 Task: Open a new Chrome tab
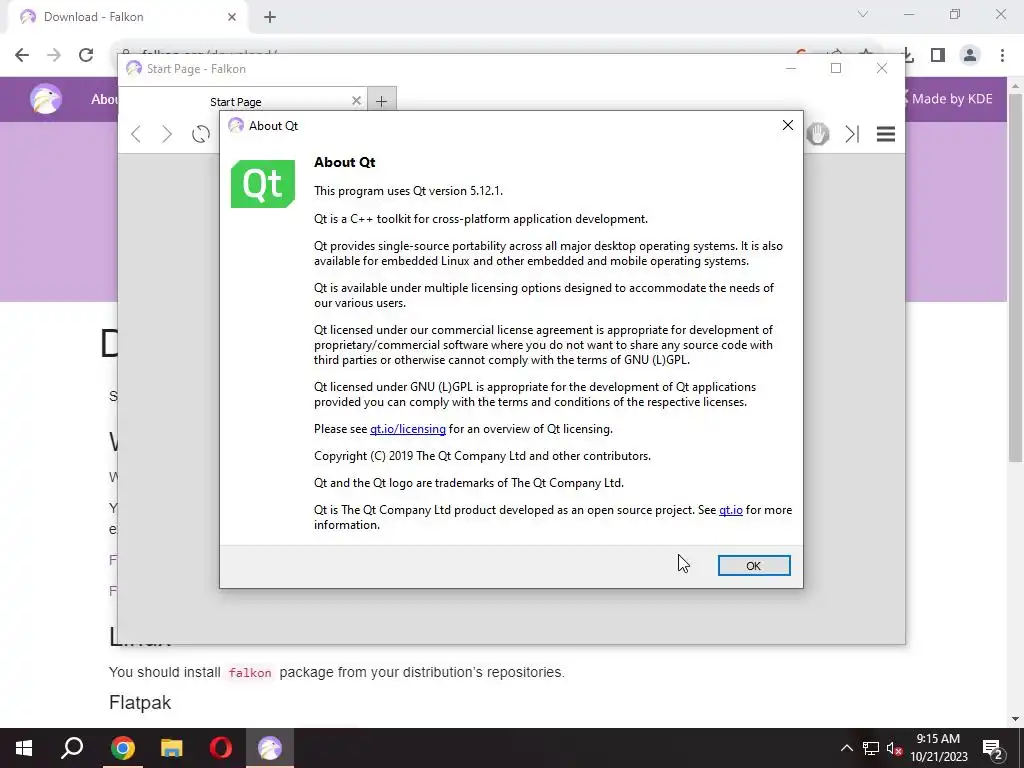[x=270, y=17]
